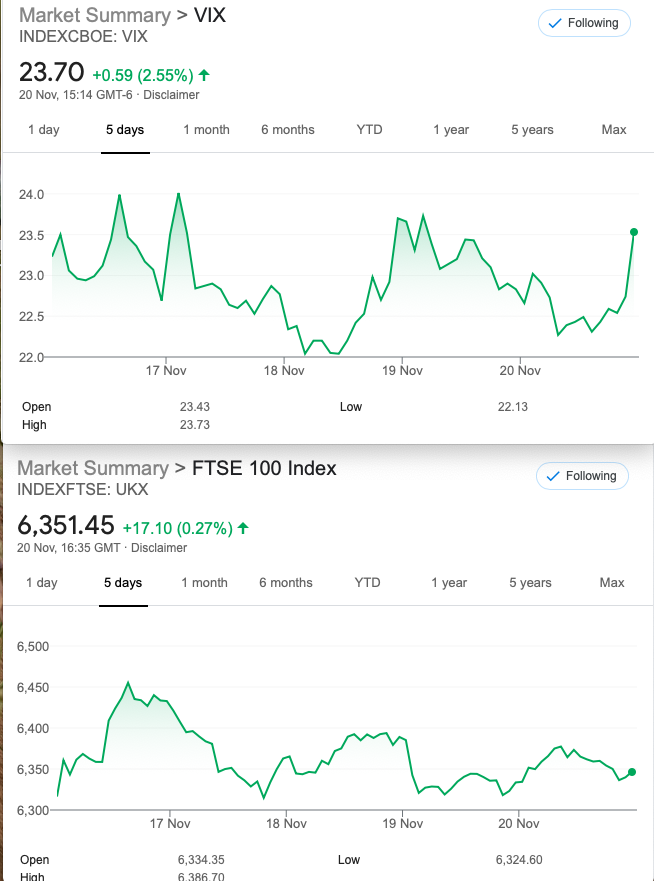Screen dimensions: 654x881
Task: Click the 17 Nov label on the VIX chart
Action: [x=166, y=371]
